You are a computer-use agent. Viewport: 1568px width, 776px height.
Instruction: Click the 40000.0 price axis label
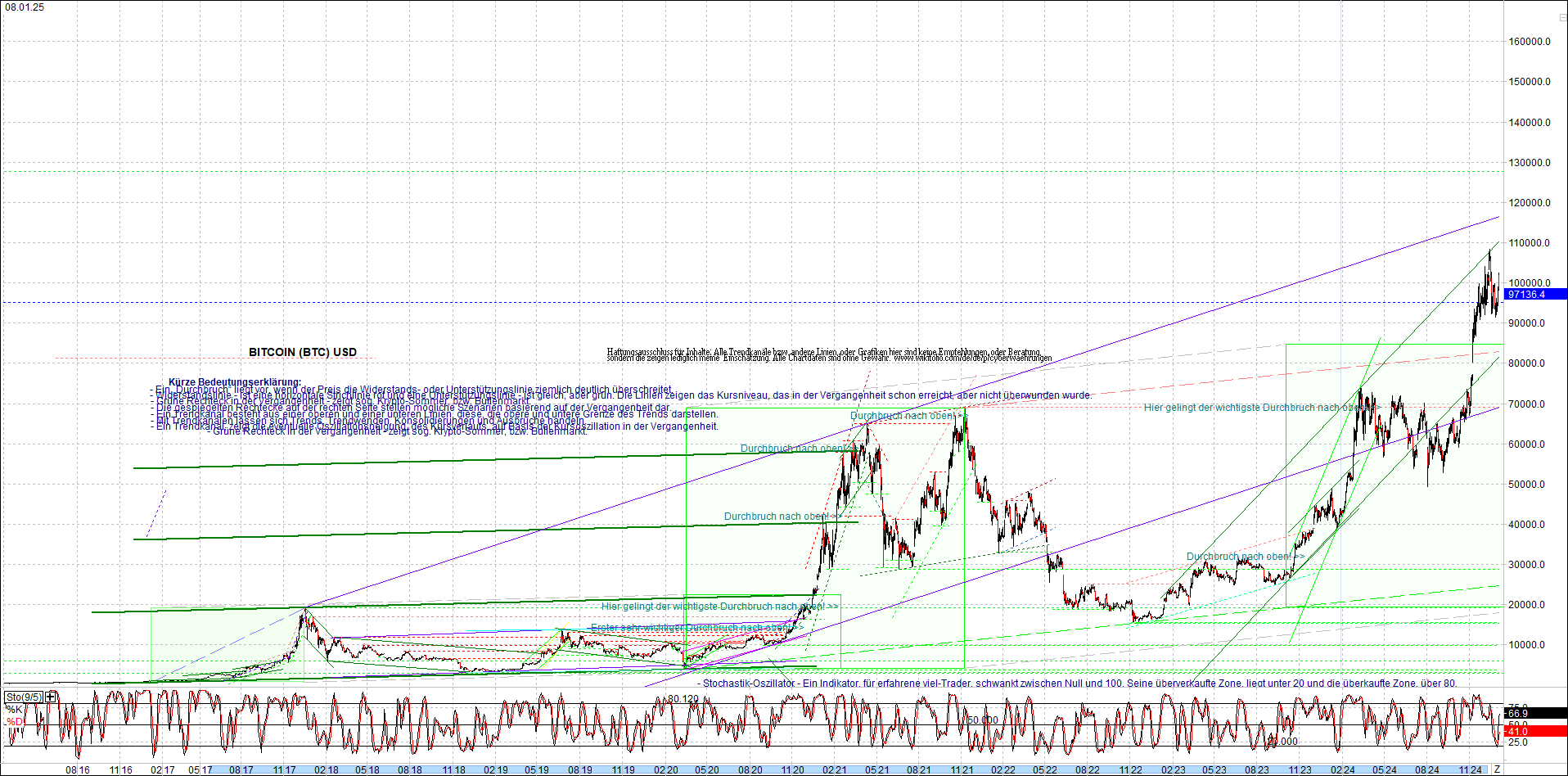1527,525
